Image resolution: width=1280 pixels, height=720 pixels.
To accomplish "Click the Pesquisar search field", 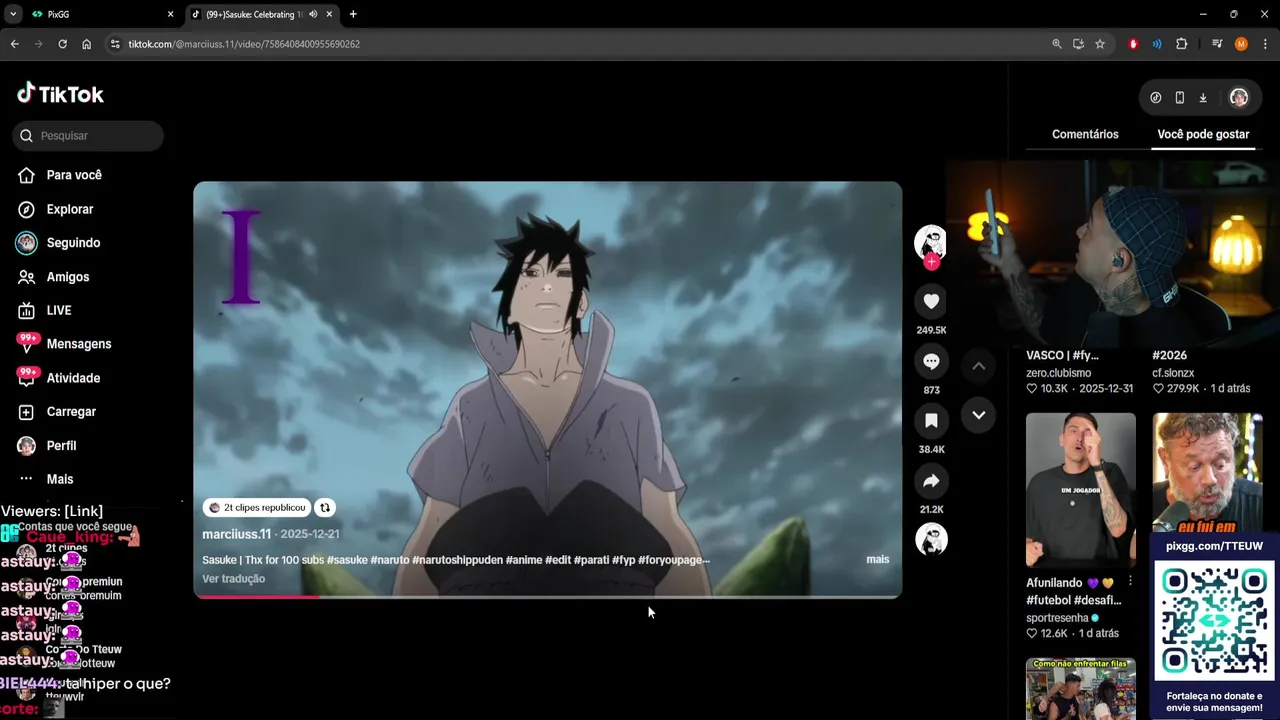I will click(88, 136).
